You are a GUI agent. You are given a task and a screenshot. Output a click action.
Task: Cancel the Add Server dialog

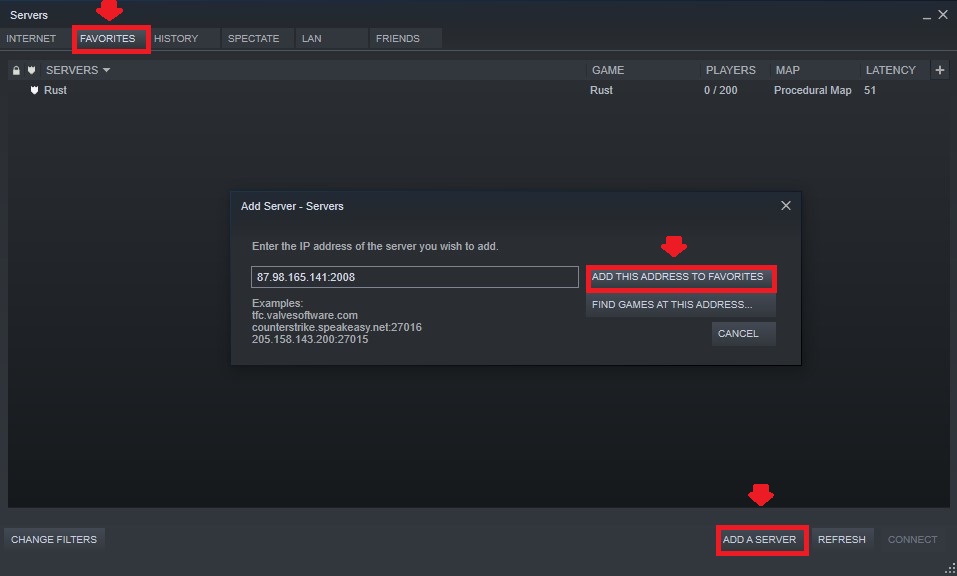point(743,333)
